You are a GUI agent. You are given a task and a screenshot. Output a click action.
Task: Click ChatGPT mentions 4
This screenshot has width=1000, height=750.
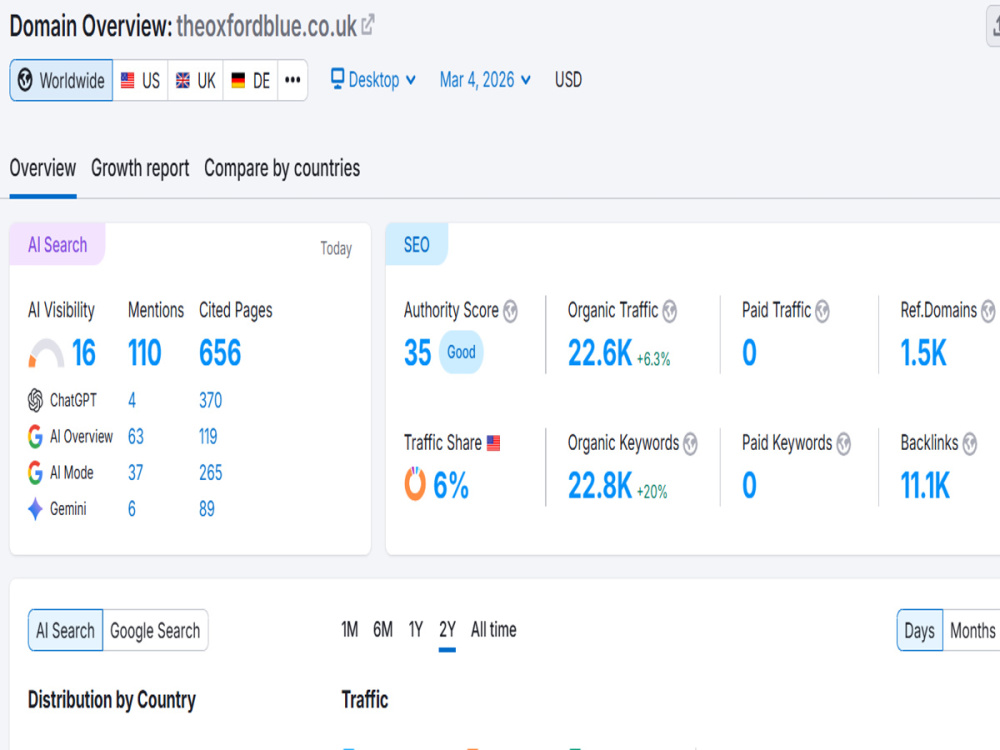coord(132,401)
